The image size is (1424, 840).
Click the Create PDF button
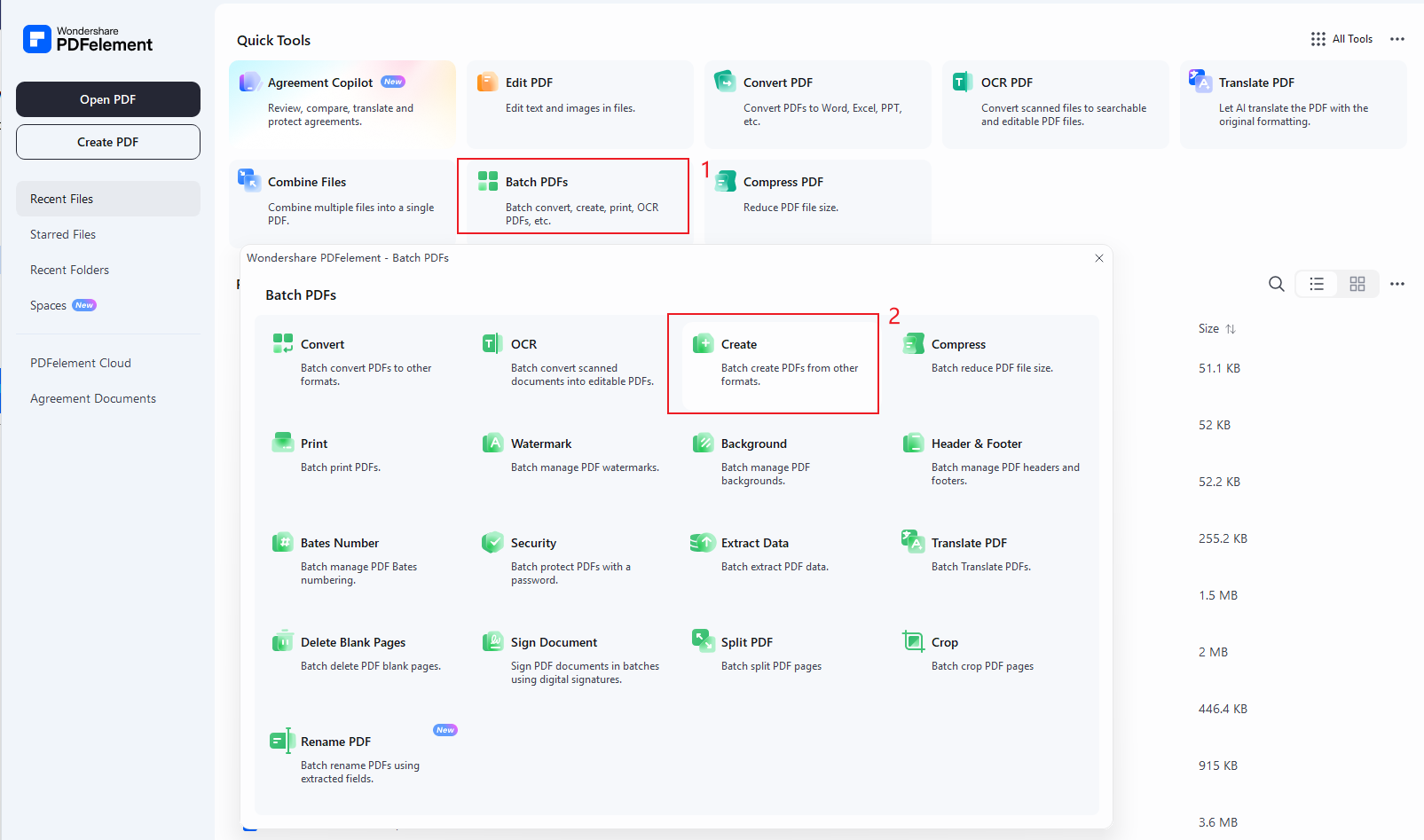[x=108, y=142]
